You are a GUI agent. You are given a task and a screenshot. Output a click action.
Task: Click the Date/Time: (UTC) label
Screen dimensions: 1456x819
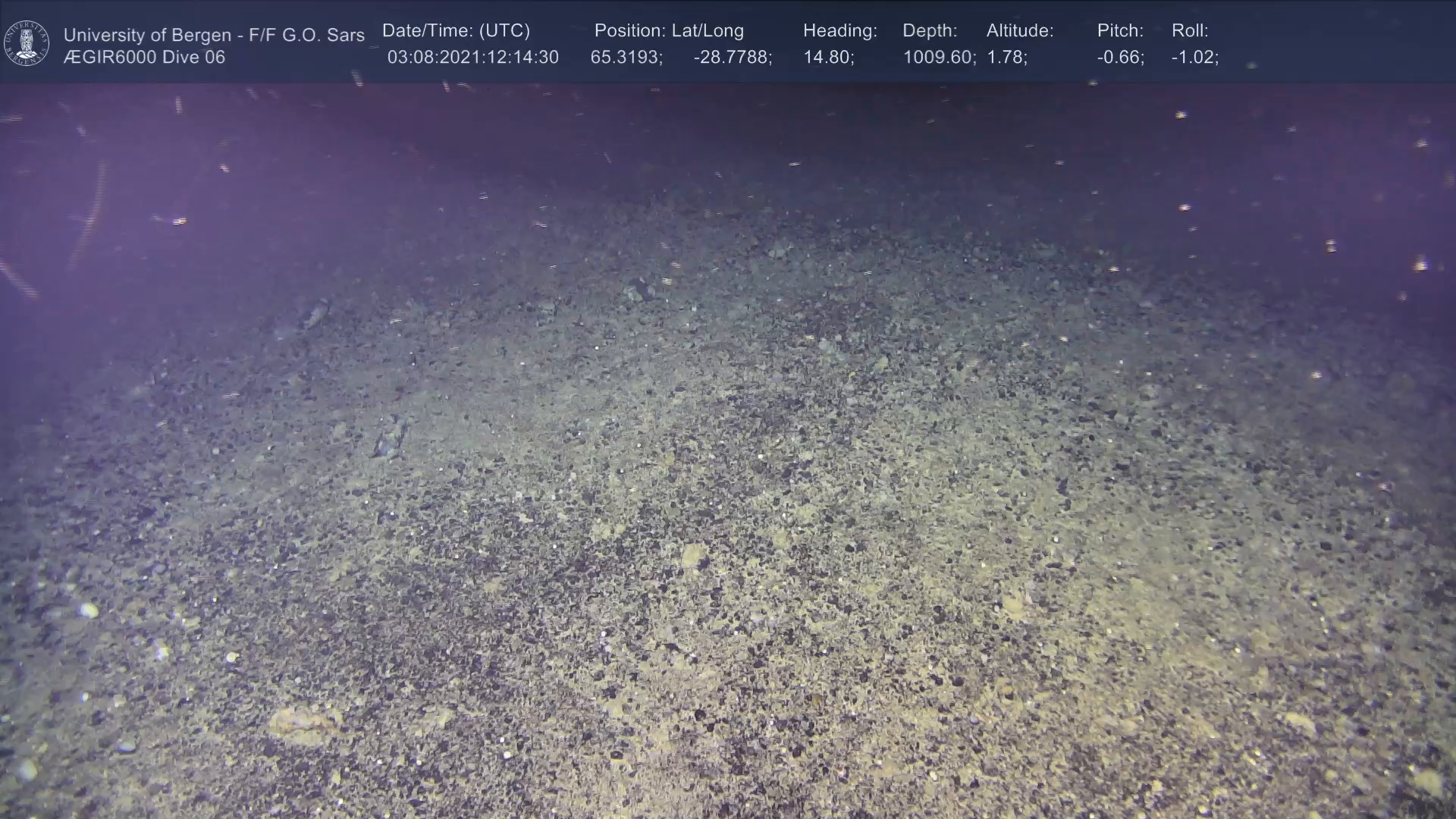tap(456, 31)
